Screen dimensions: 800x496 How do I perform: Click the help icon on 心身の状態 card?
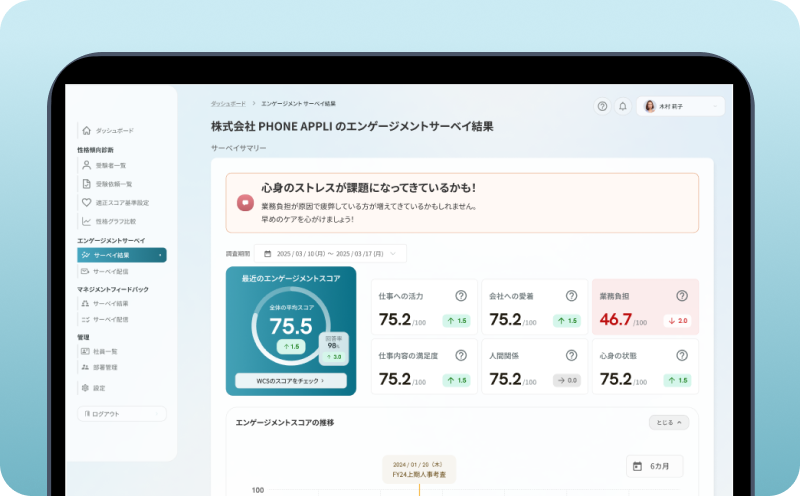(x=682, y=355)
